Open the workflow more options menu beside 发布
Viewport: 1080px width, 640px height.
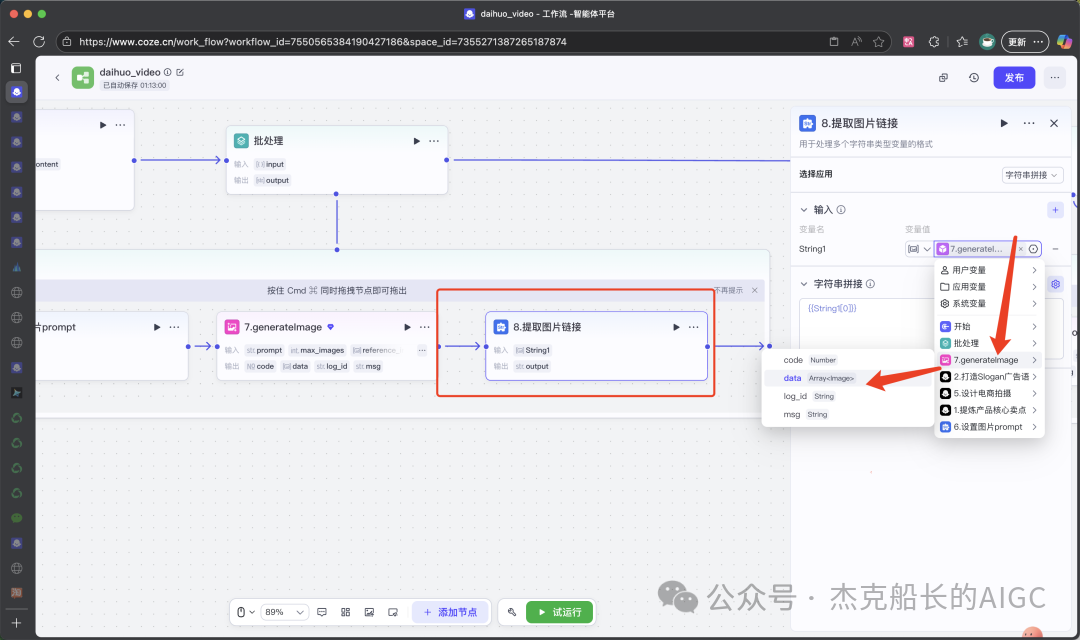coord(1055,78)
